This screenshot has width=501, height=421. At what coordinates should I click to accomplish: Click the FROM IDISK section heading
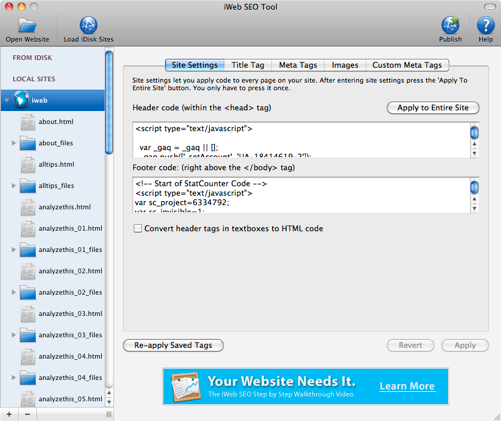click(32, 58)
